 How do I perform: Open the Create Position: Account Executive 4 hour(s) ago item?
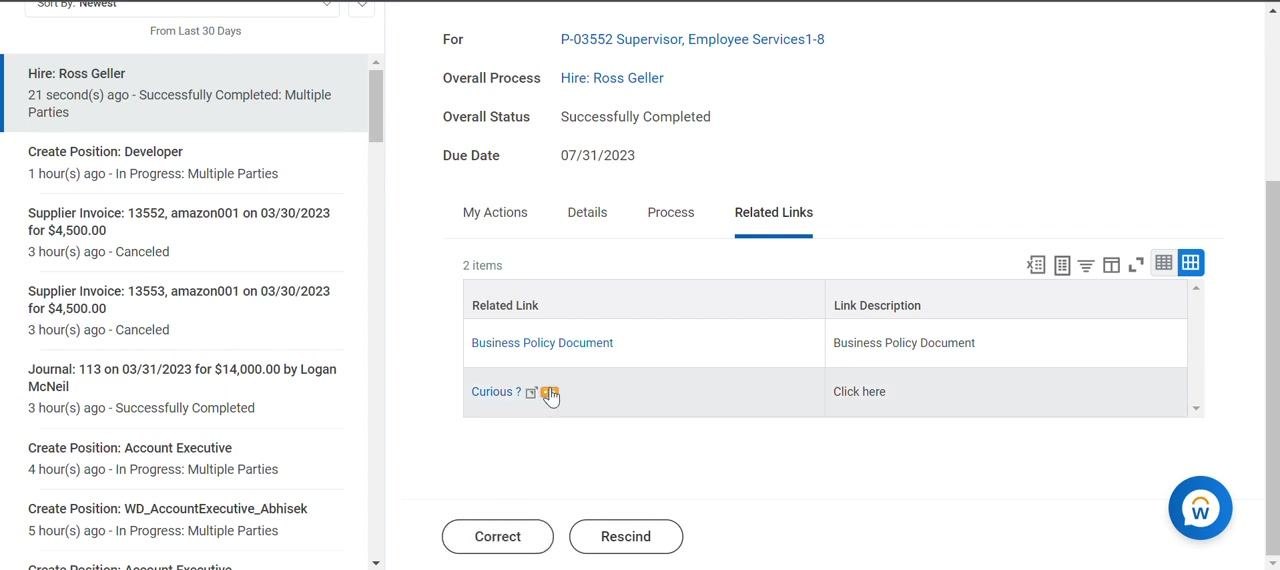pyautogui.click(x=185, y=458)
